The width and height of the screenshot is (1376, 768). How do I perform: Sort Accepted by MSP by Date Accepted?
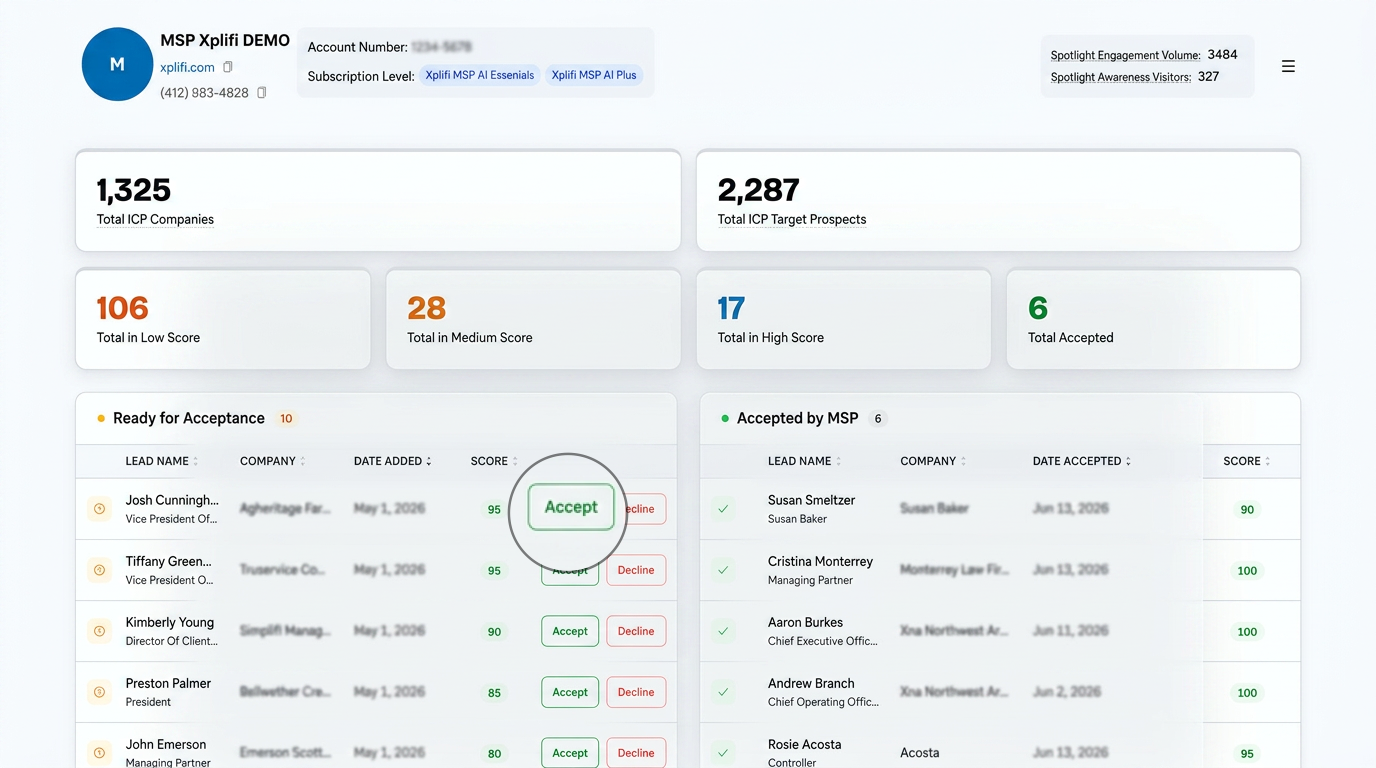[x=1082, y=461]
